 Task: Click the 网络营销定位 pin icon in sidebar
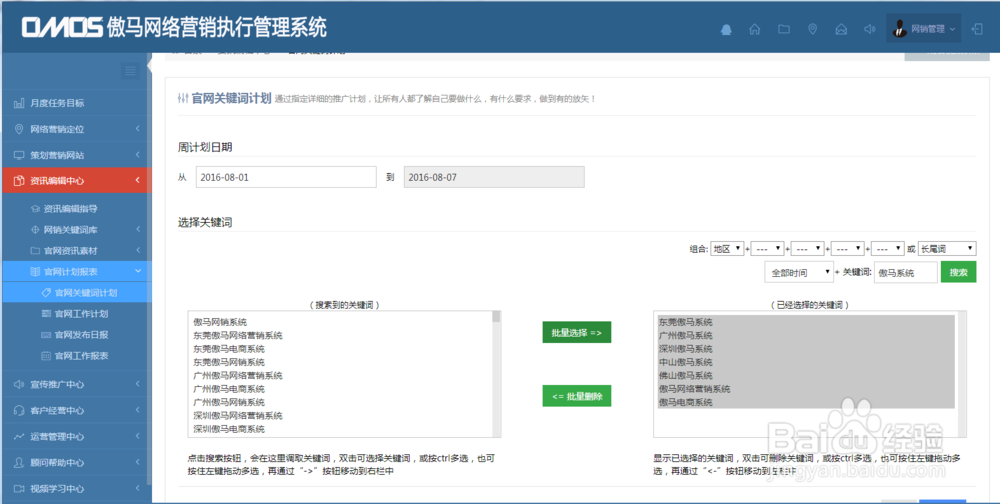click(19, 129)
